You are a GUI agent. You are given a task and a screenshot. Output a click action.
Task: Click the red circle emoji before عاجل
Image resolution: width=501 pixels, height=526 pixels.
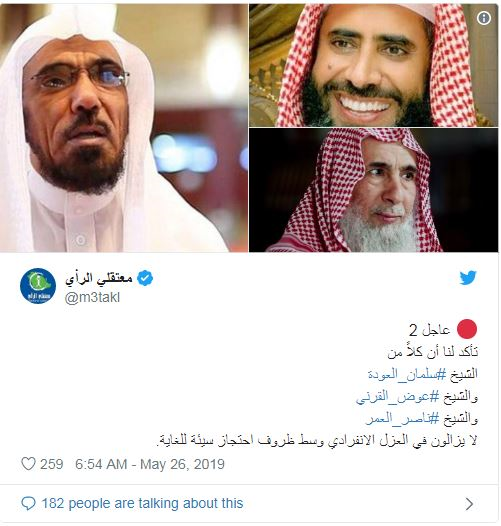pos(467,329)
